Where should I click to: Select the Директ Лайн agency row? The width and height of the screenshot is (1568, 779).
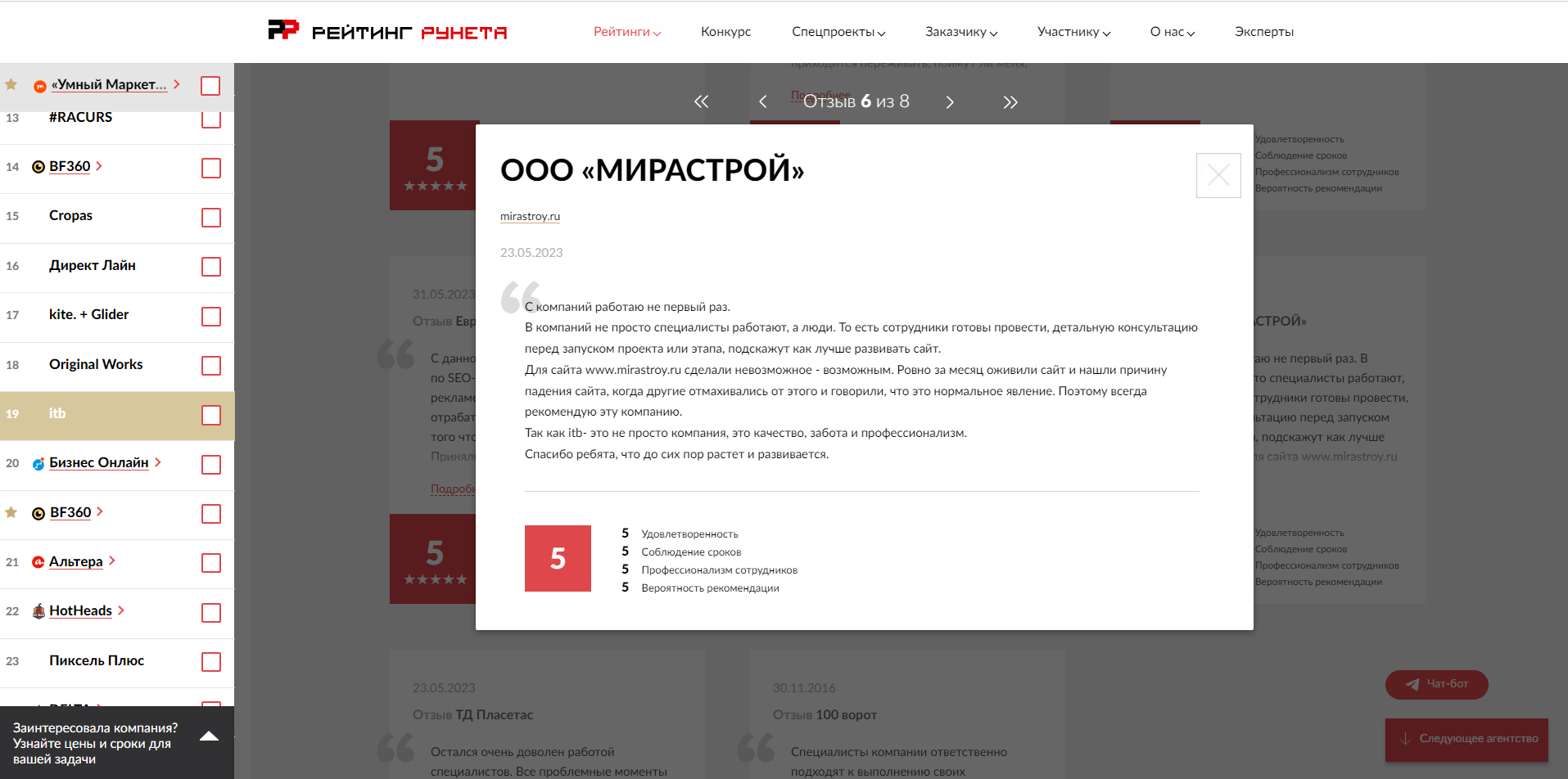117,267
